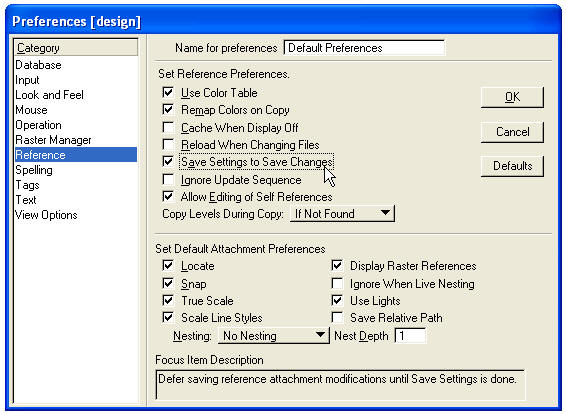Toggle Allow Editing of Self References
The height and width of the screenshot is (414, 566).
coord(168,196)
